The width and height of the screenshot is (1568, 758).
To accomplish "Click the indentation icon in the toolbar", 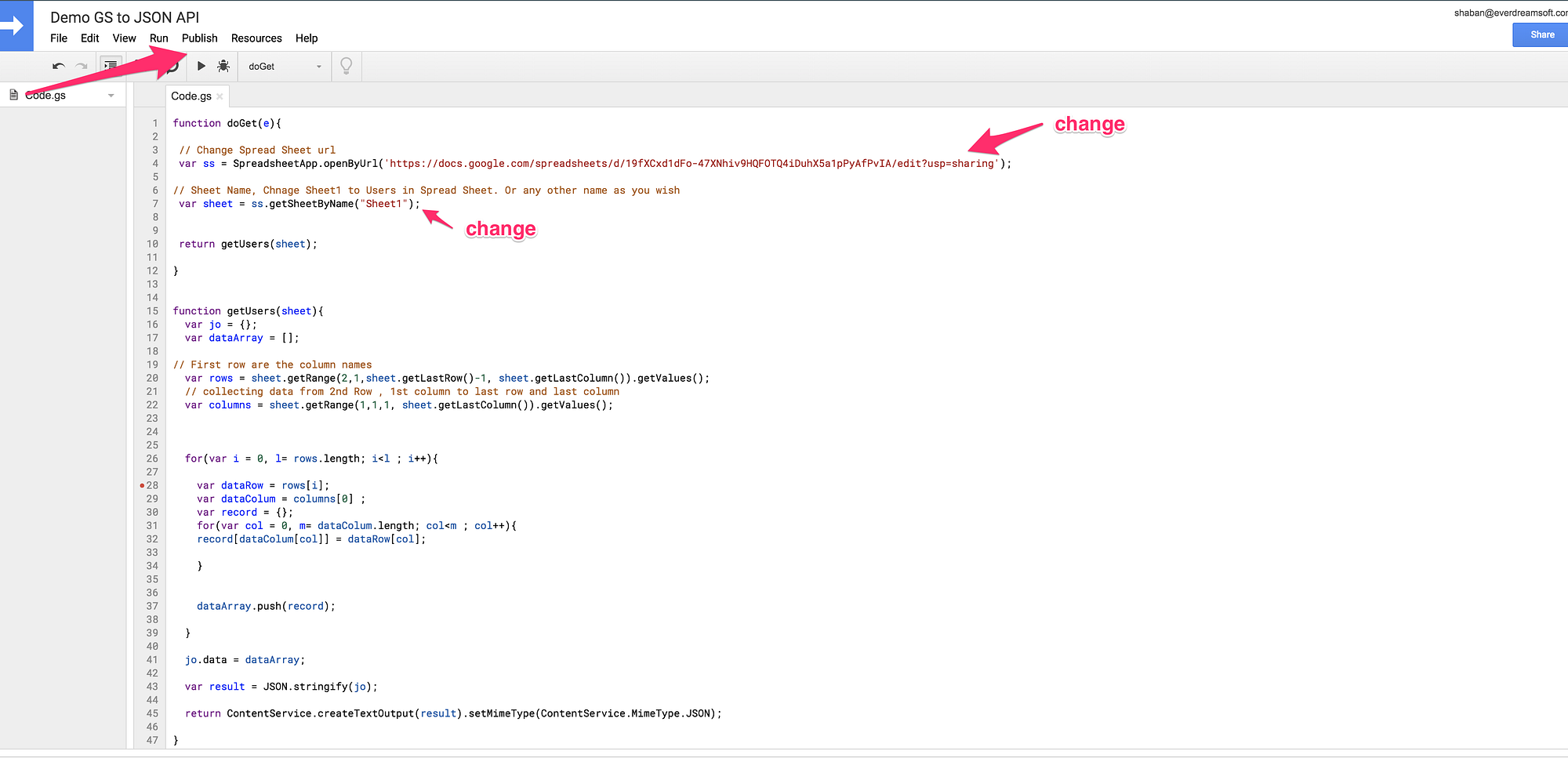I will pos(110,66).
